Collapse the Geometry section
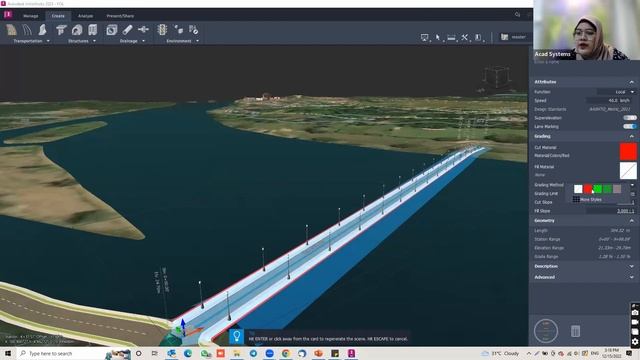 coord(631,221)
